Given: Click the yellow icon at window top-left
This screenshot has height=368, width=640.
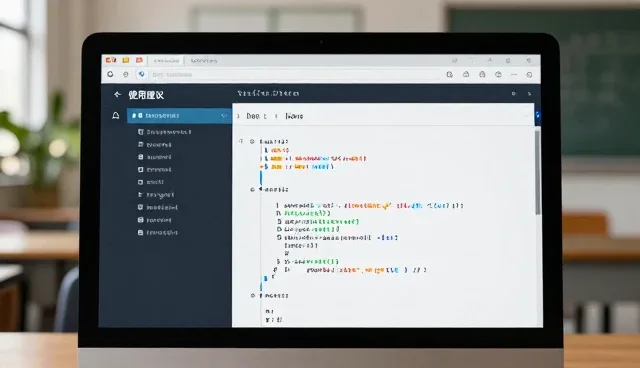Looking at the screenshot, I should coord(126,60).
